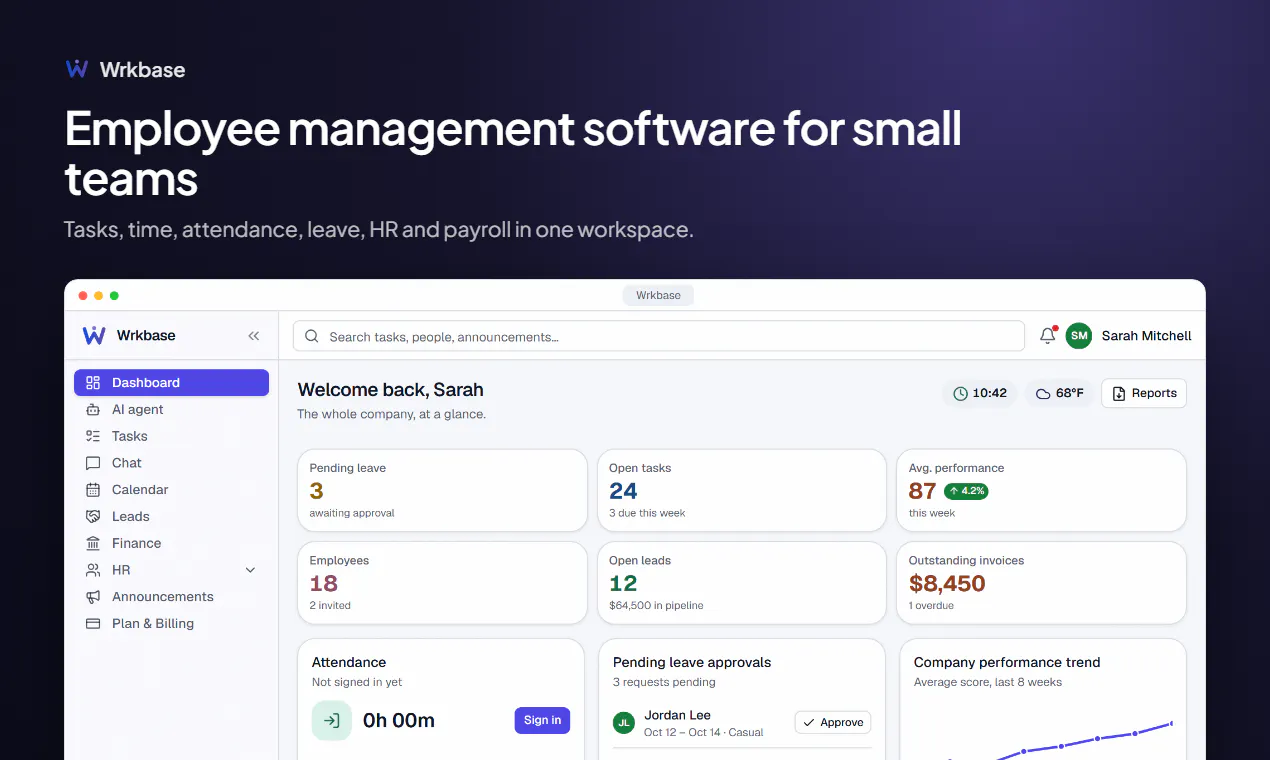Click the attendance sign-in arrow icon
1270x760 pixels.
332,720
